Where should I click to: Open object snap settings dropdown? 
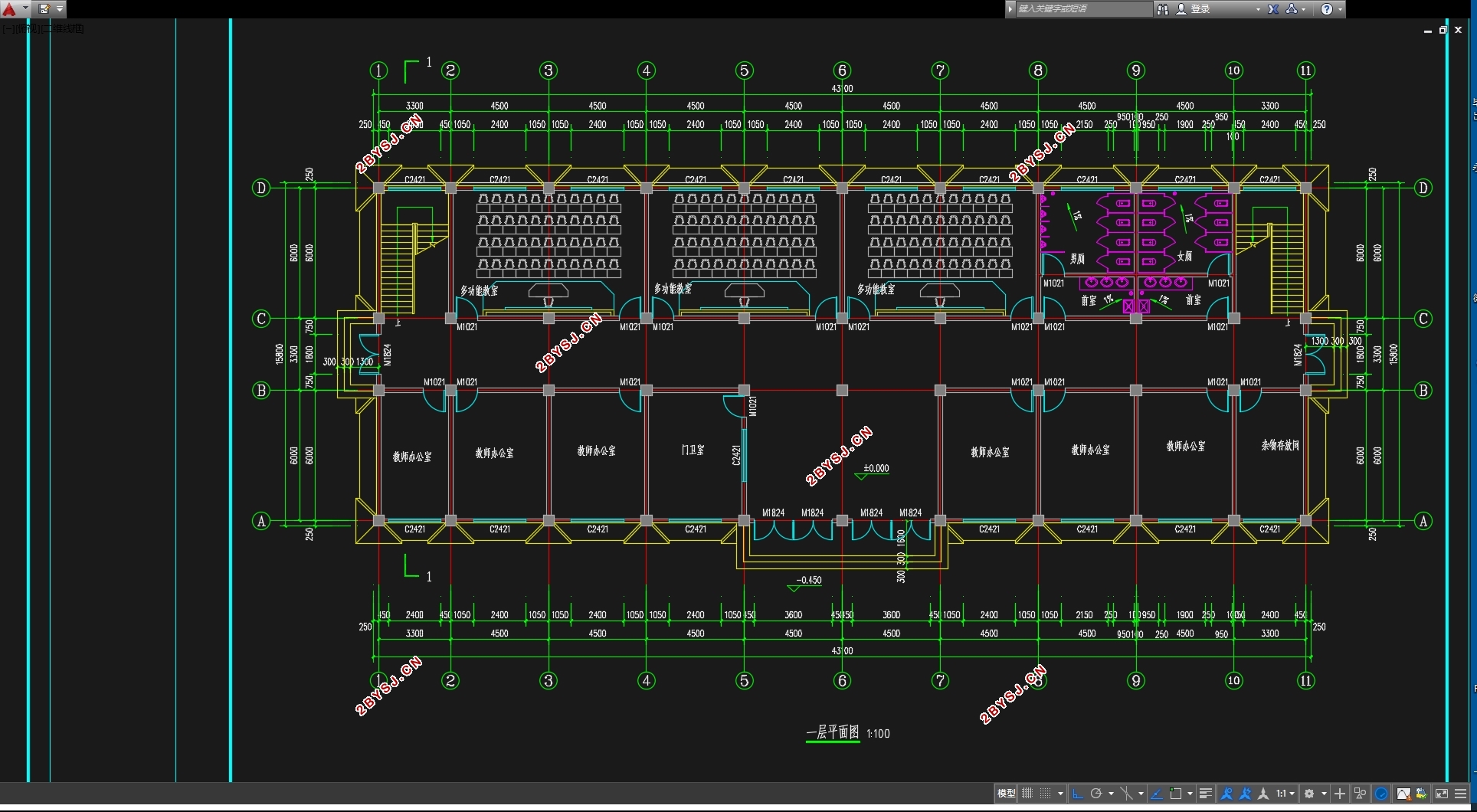pyautogui.click(x=1190, y=794)
